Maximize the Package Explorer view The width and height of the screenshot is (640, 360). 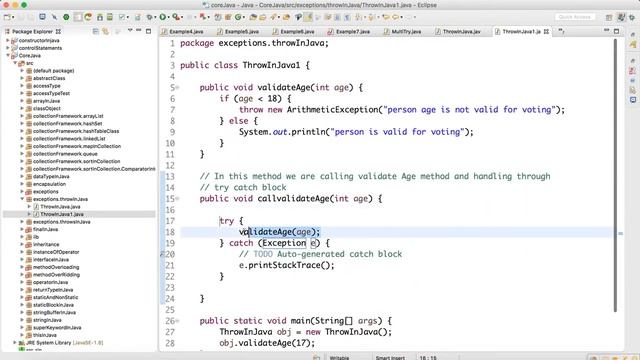149,31
